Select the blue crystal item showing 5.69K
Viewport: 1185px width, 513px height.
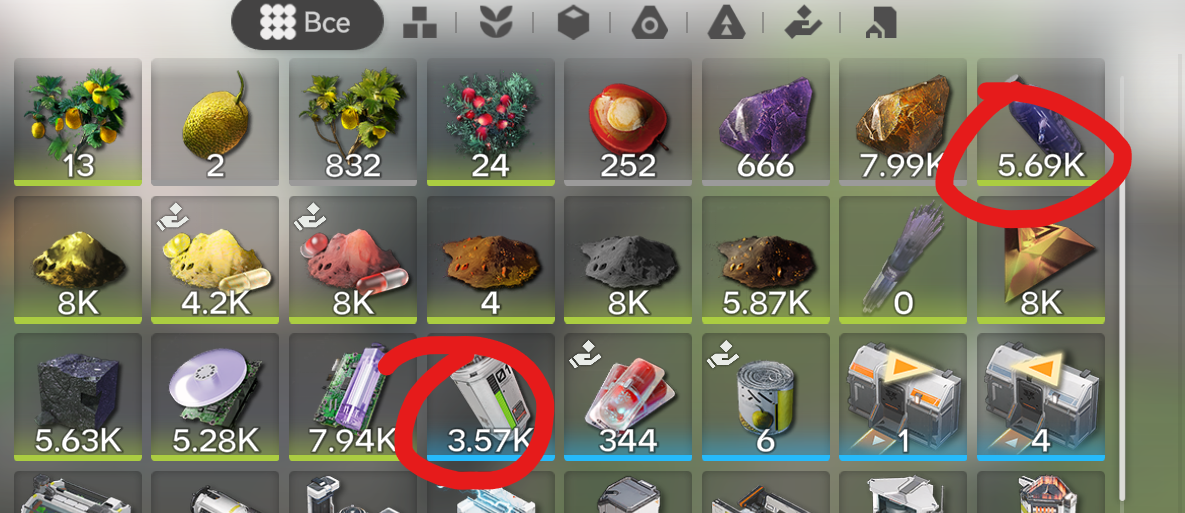[x=1041, y=122]
